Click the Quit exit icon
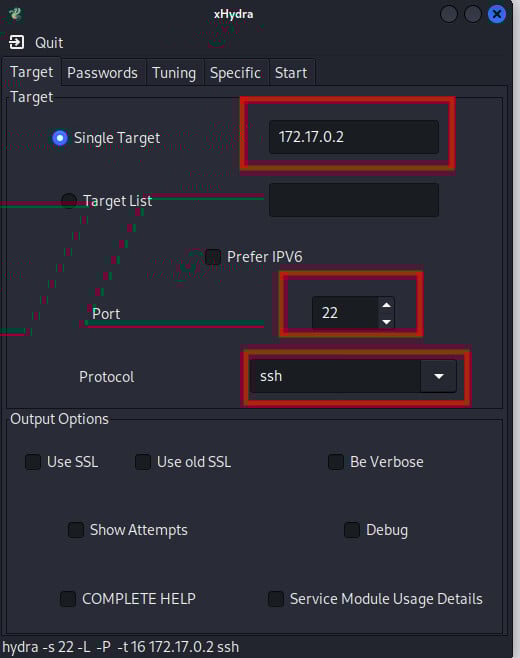 [x=17, y=42]
